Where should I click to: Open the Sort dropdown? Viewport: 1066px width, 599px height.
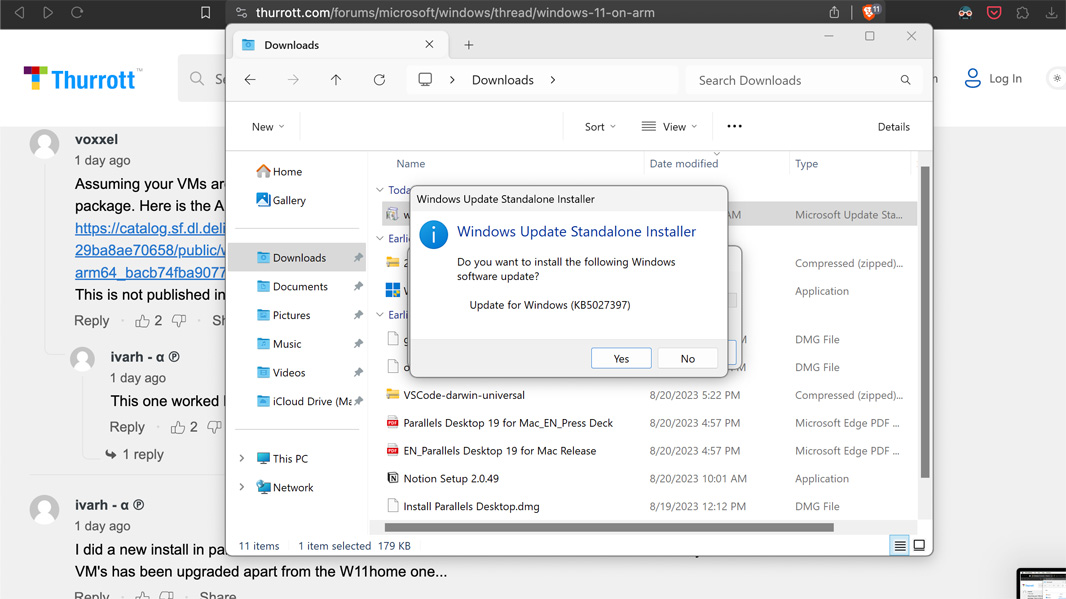tap(596, 126)
